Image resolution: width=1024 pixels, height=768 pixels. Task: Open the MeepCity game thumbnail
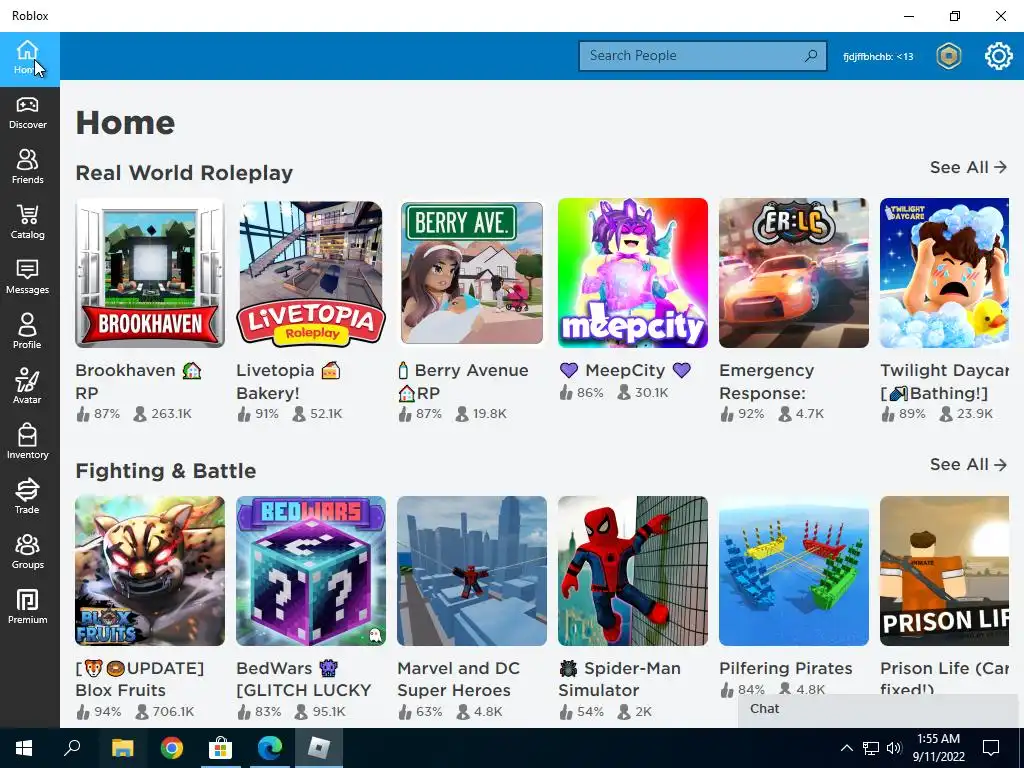click(633, 273)
